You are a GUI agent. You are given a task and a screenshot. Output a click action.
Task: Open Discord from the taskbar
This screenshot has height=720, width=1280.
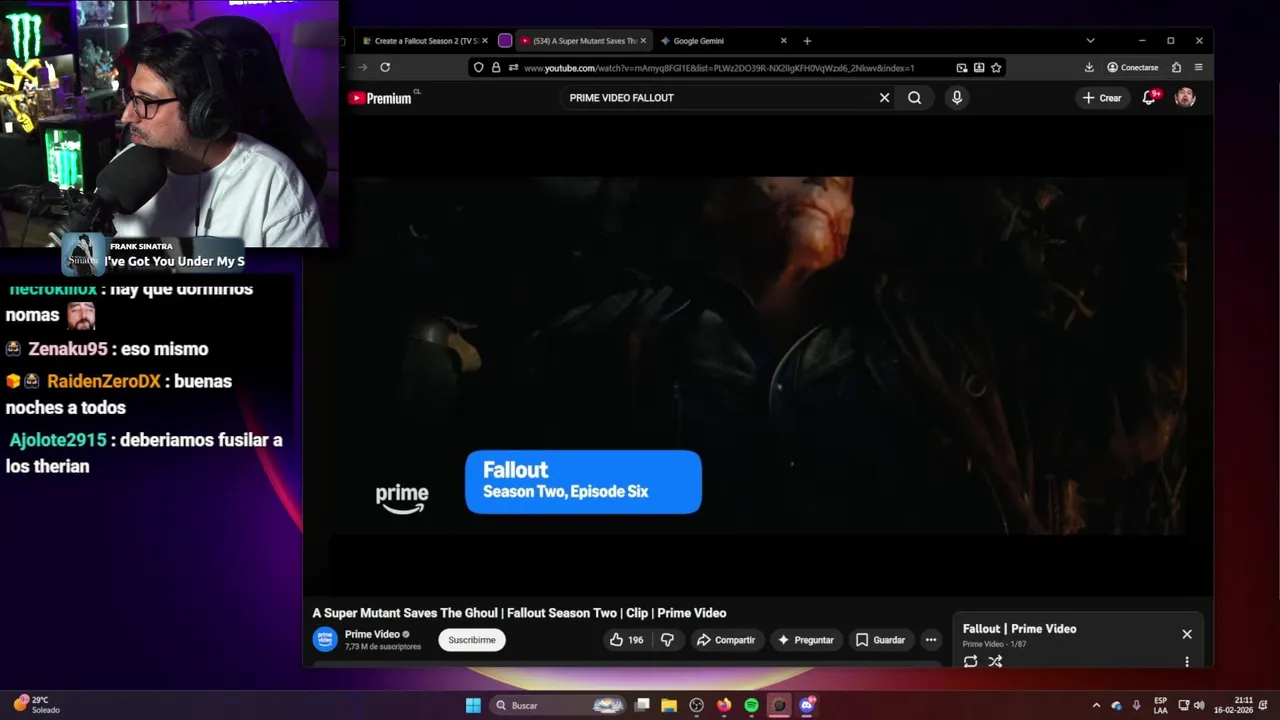(807, 705)
